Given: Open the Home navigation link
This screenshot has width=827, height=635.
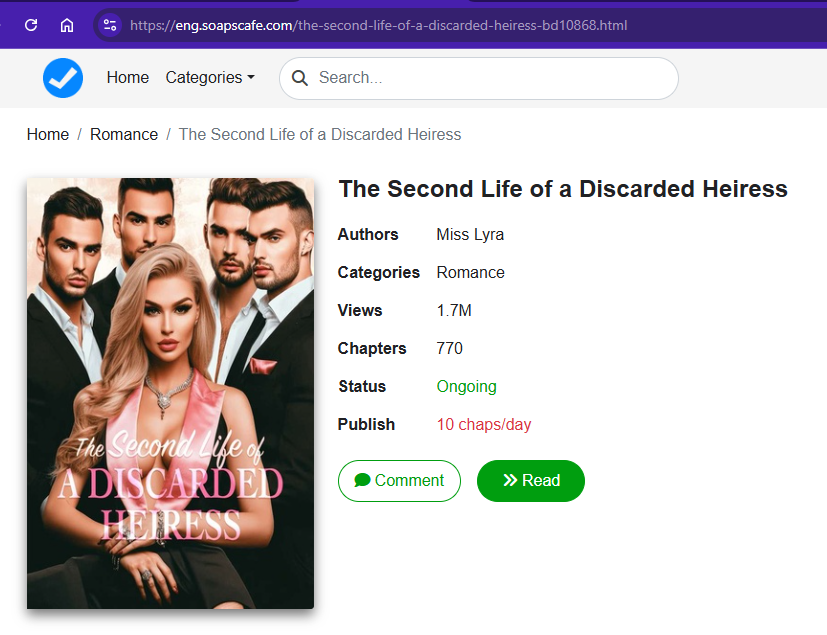Looking at the screenshot, I should tap(128, 78).
